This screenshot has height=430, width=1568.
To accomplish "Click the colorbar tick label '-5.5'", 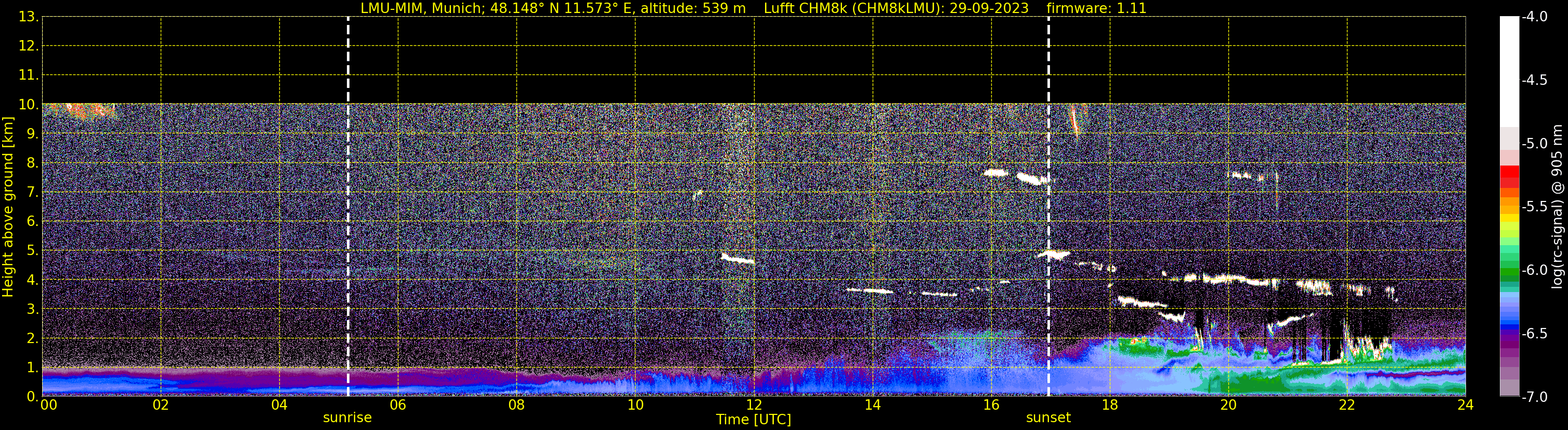I will [1534, 207].
